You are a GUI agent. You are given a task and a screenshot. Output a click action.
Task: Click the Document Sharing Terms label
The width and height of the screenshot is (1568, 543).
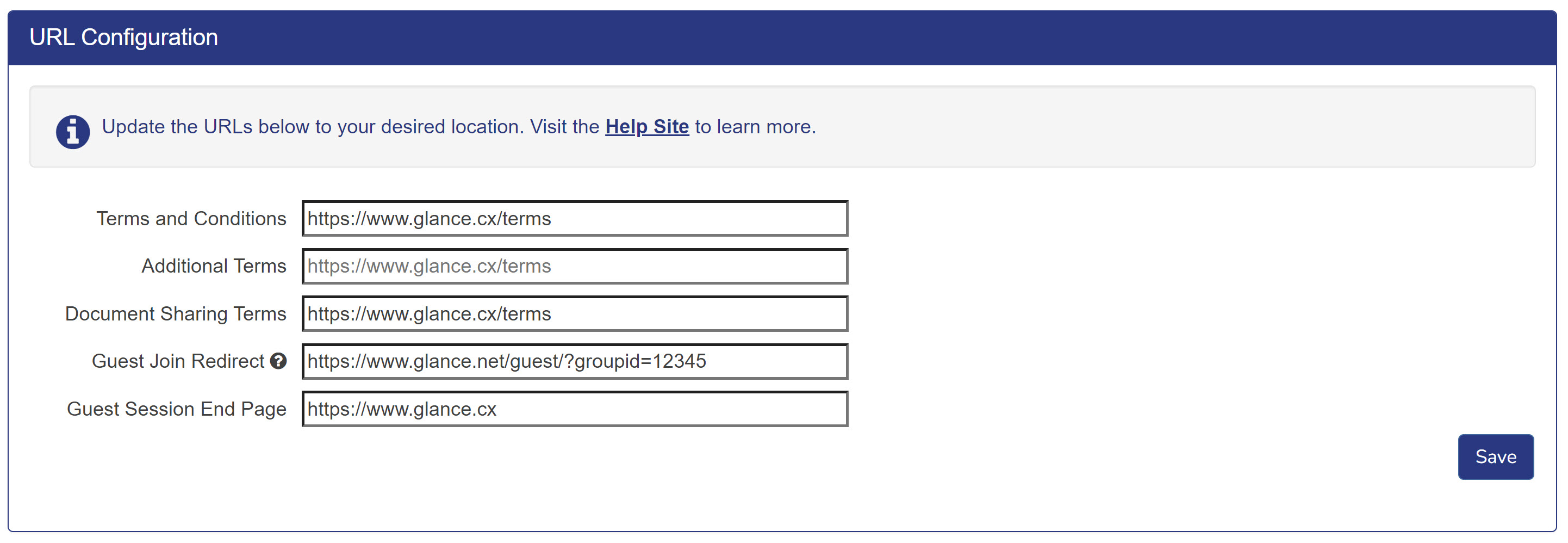click(175, 314)
